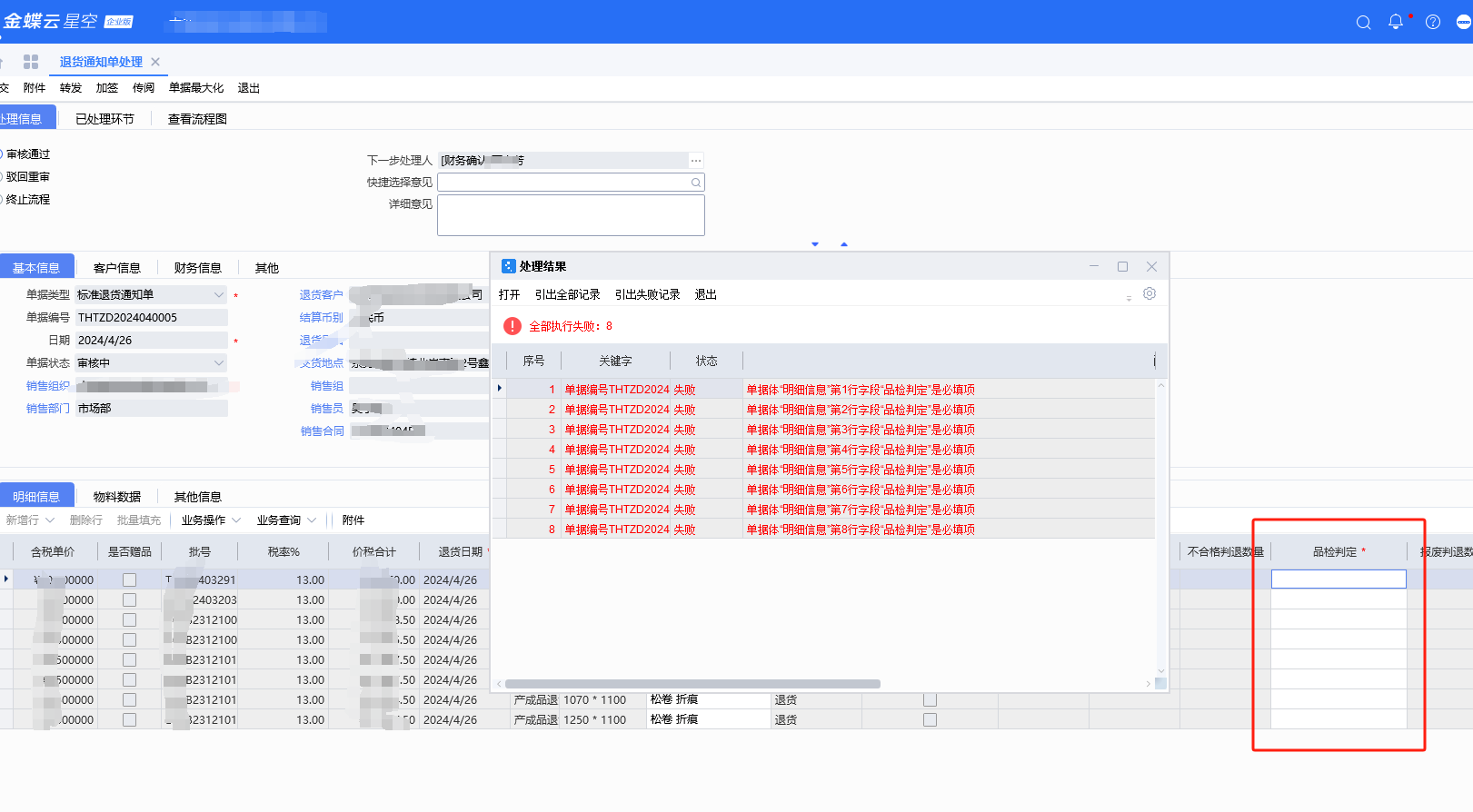The image size is (1473, 812).
Task: Click 引出失败记录 in the result dialog
Action: coord(647,295)
